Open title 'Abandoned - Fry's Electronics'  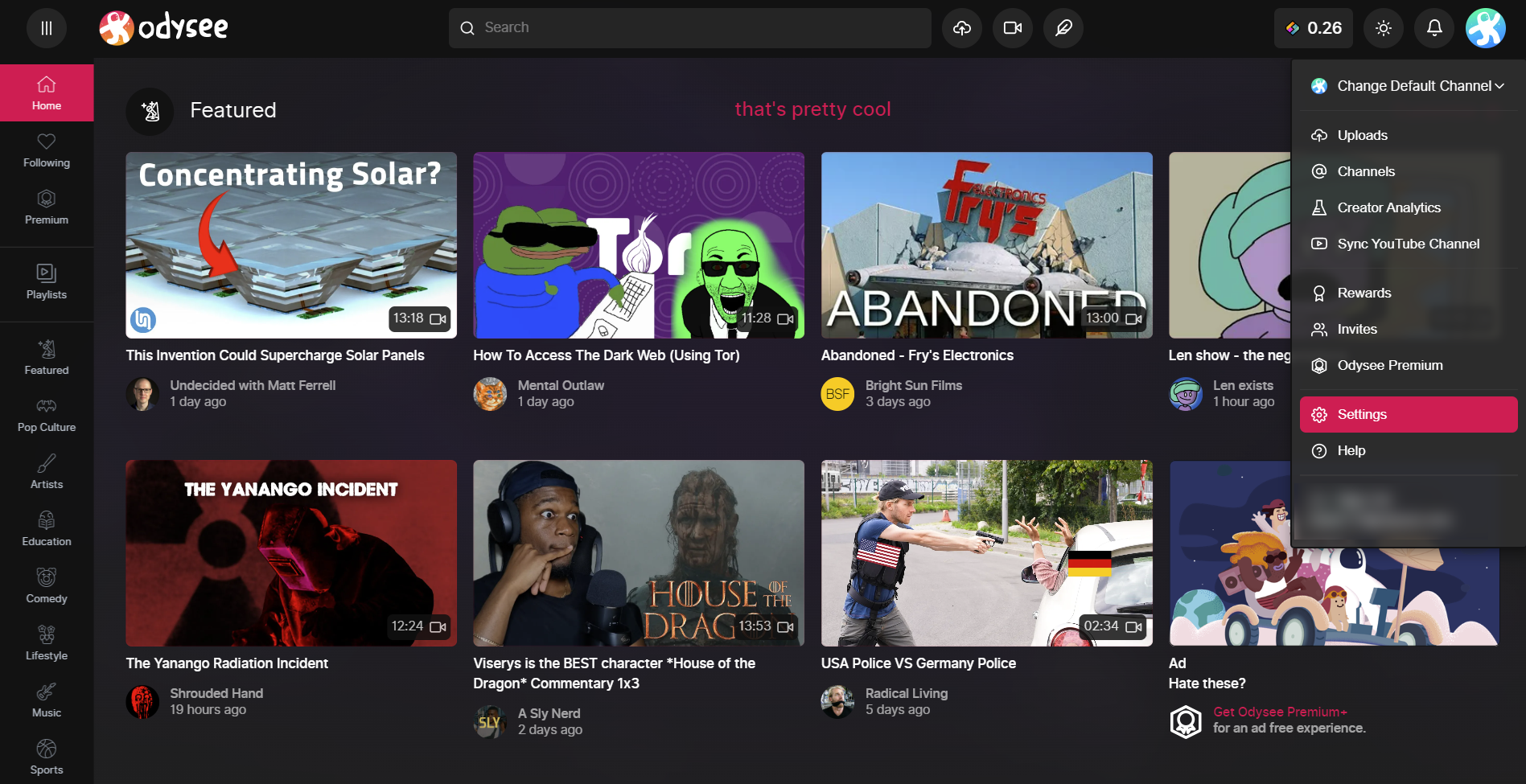[x=917, y=355]
